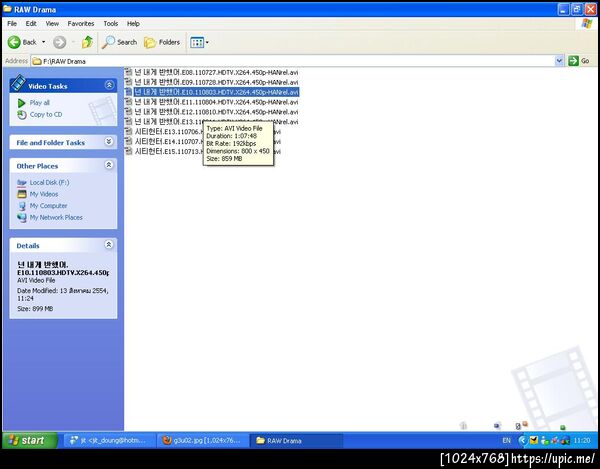Click the EN language indicator
This screenshot has width=600, height=469.
[506, 441]
